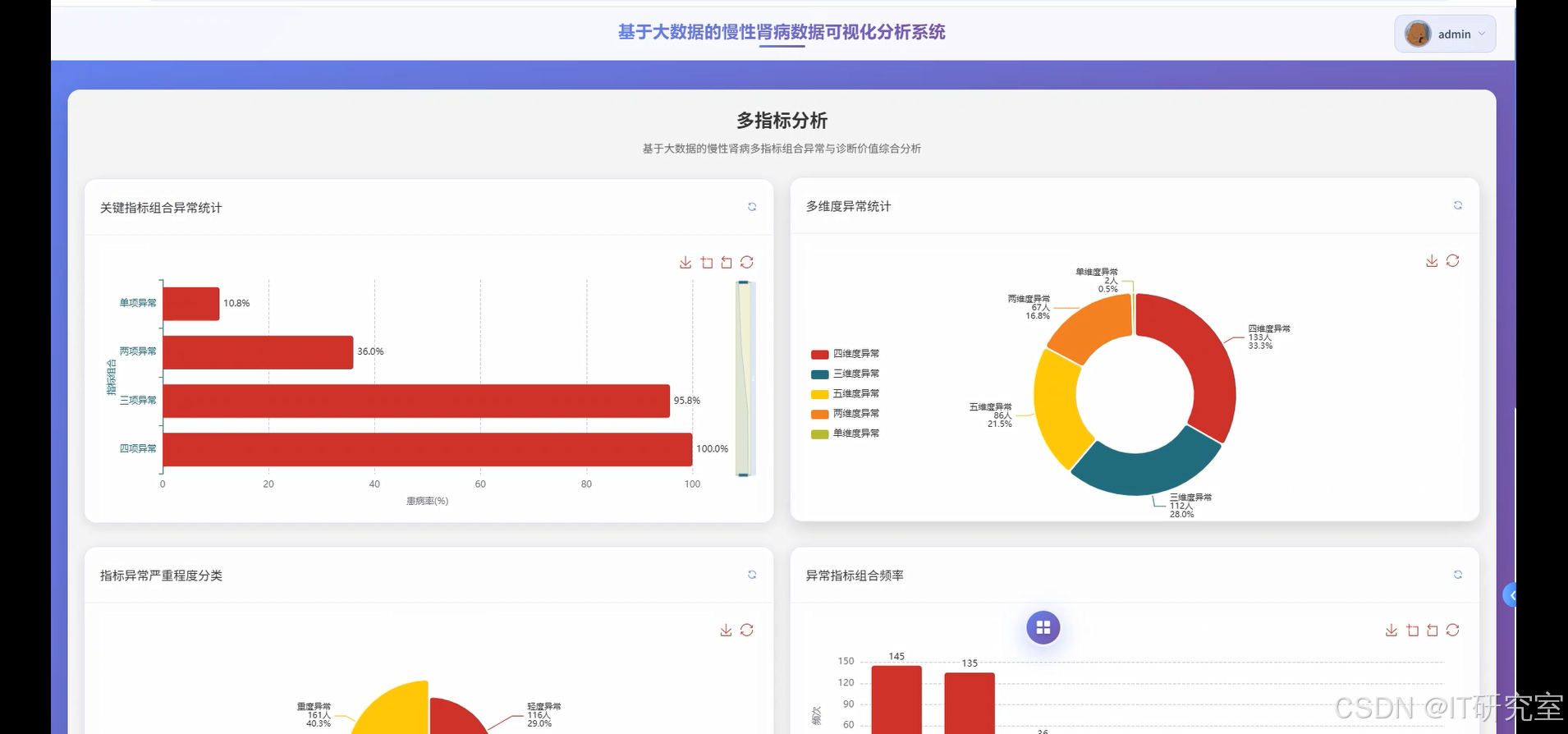Click the vertical data zoom slider of the bar chart
The width and height of the screenshot is (1568, 734).
coord(744,378)
